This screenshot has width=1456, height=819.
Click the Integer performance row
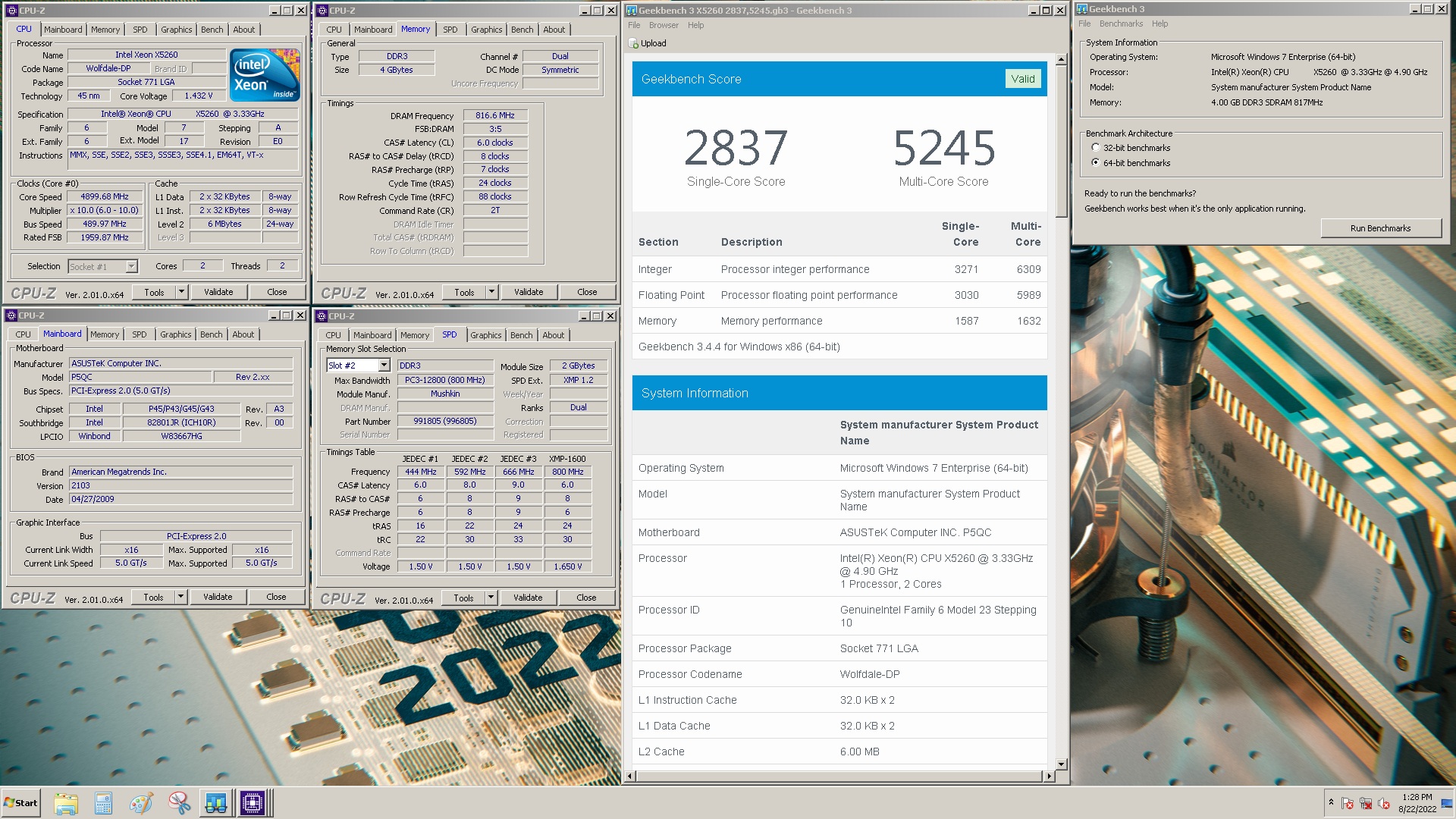tap(839, 269)
